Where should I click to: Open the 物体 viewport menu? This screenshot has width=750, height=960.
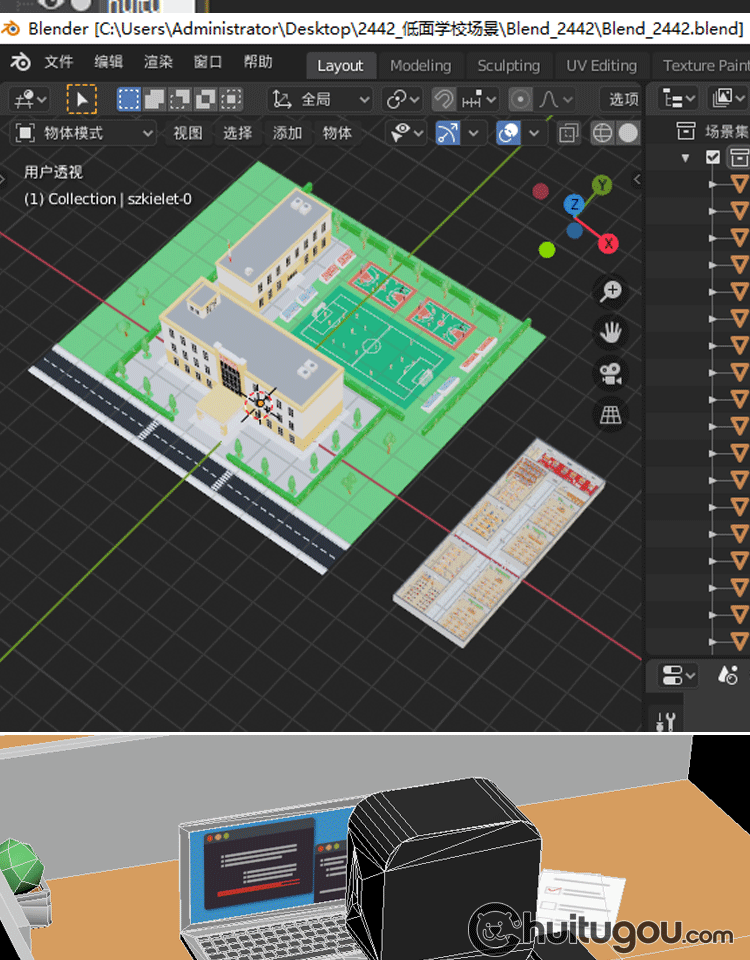pyautogui.click(x=337, y=133)
